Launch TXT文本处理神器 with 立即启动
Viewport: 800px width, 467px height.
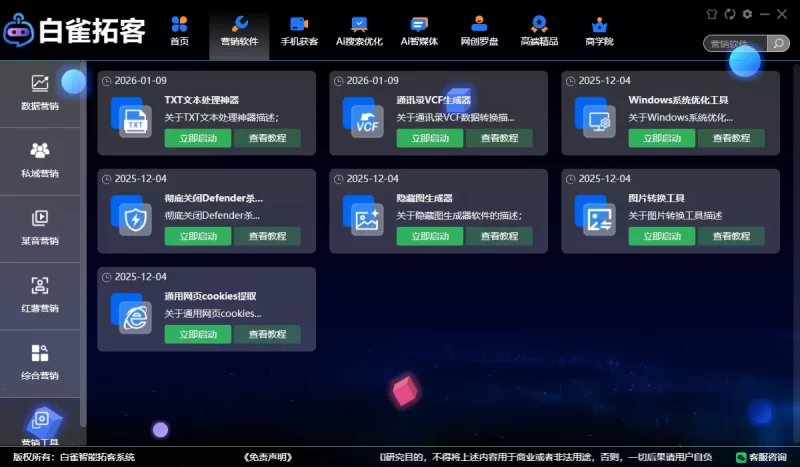[x=198, y=138]
